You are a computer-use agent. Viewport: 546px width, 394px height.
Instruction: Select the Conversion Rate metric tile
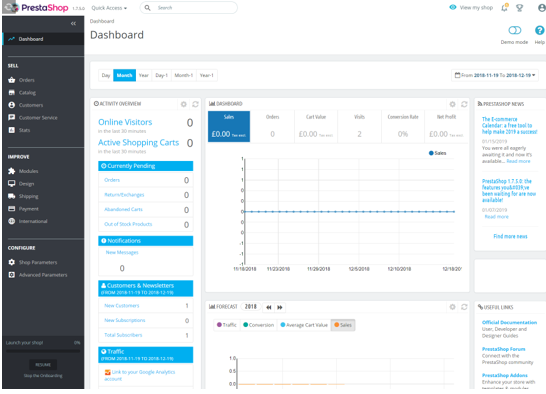403,126
